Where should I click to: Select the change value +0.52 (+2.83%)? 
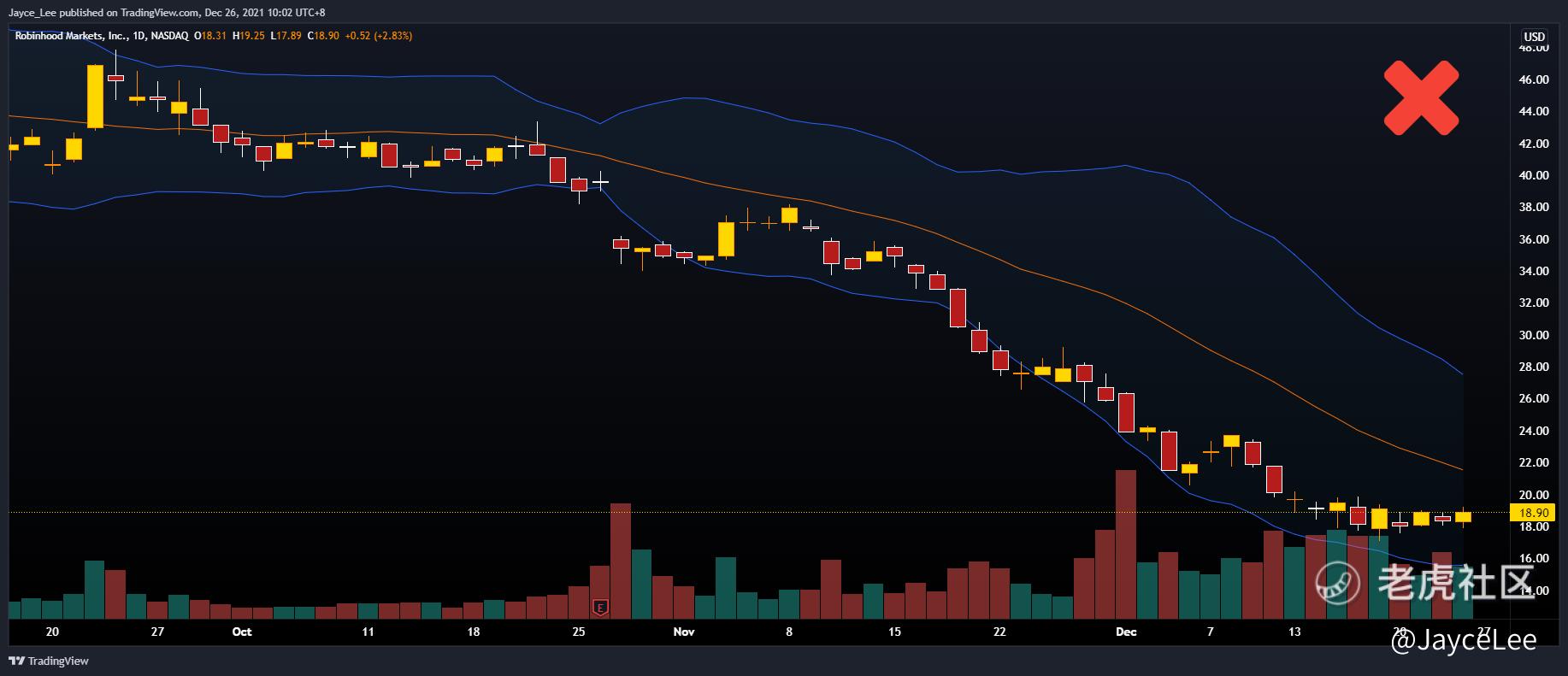379,36
